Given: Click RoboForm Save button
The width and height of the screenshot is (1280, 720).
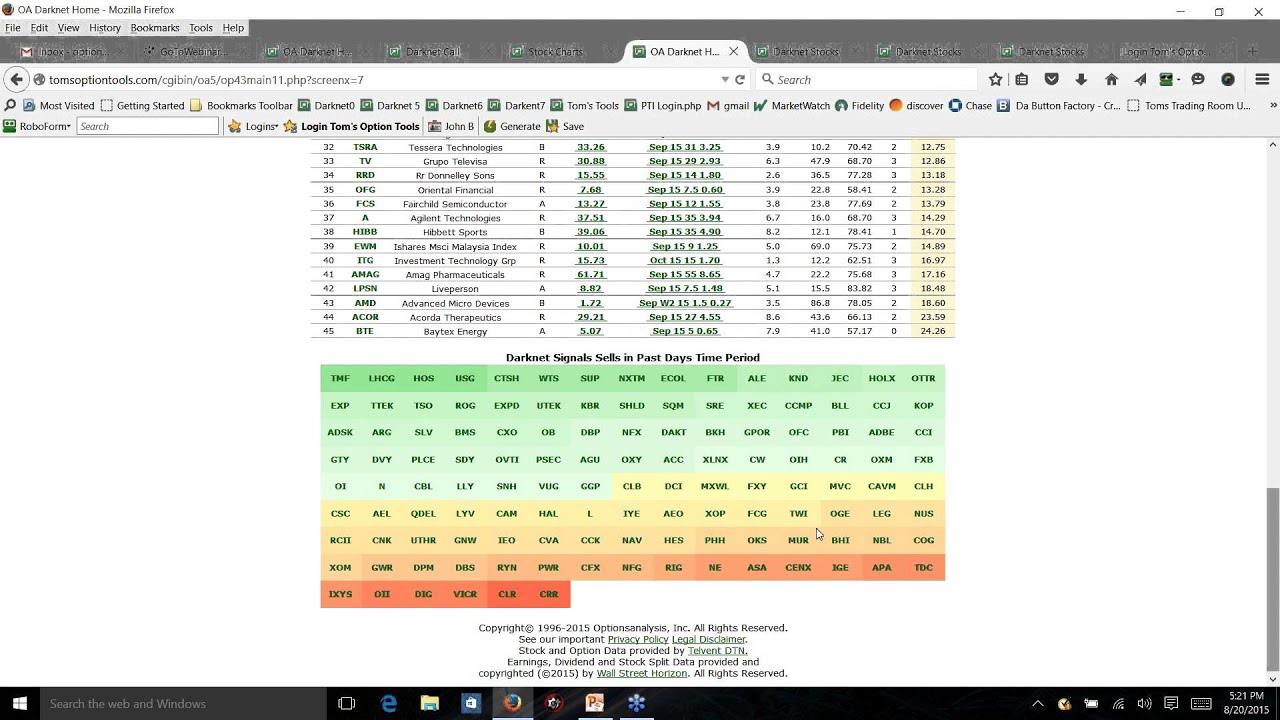Looking at the screenshot, I should click(x=565, y=126).
